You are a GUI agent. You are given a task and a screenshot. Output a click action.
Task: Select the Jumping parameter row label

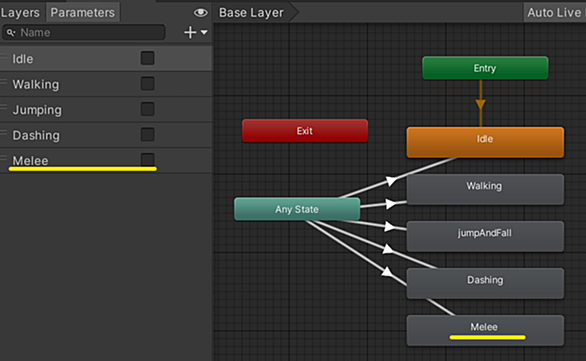click(x=37, y=110)
